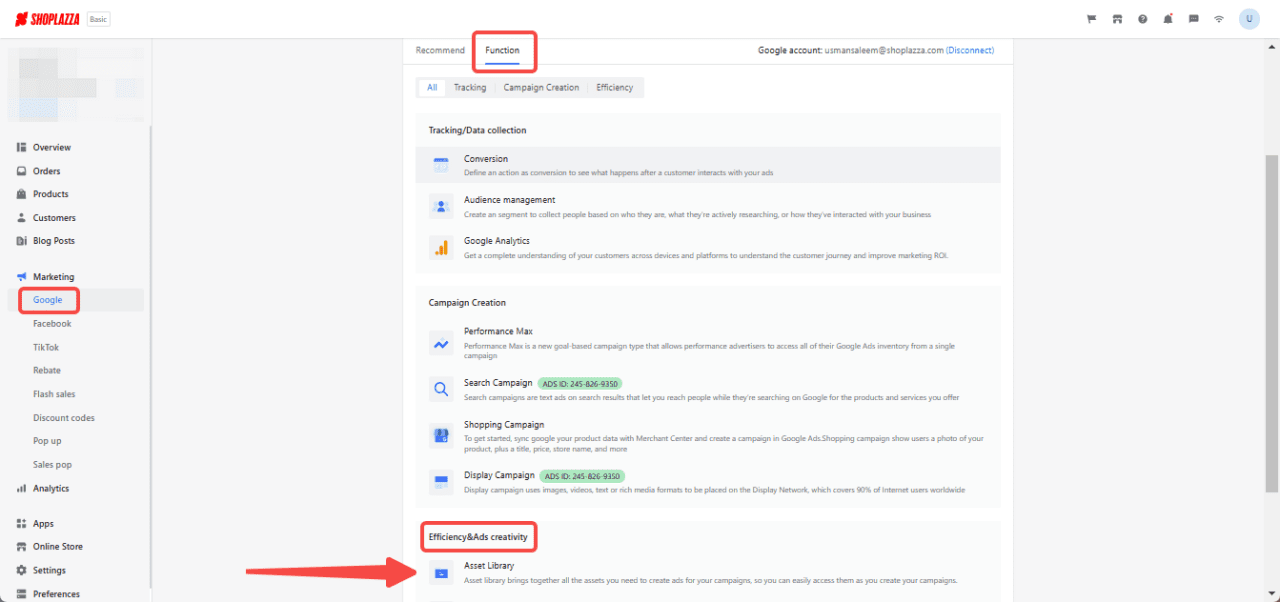Click the Shoplazza logo

point(47,19)
